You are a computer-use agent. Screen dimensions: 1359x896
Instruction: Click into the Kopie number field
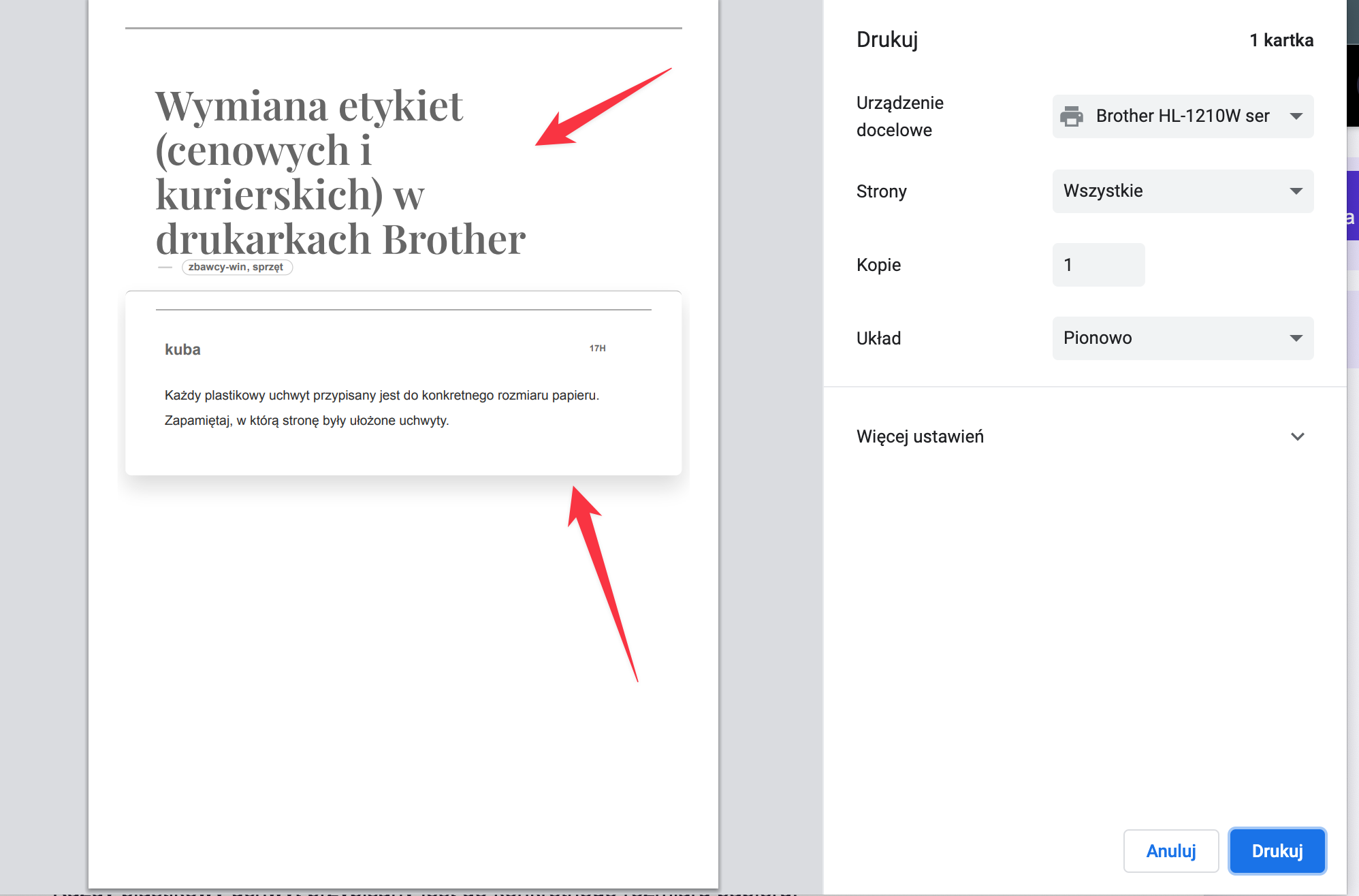[1098, 265]
